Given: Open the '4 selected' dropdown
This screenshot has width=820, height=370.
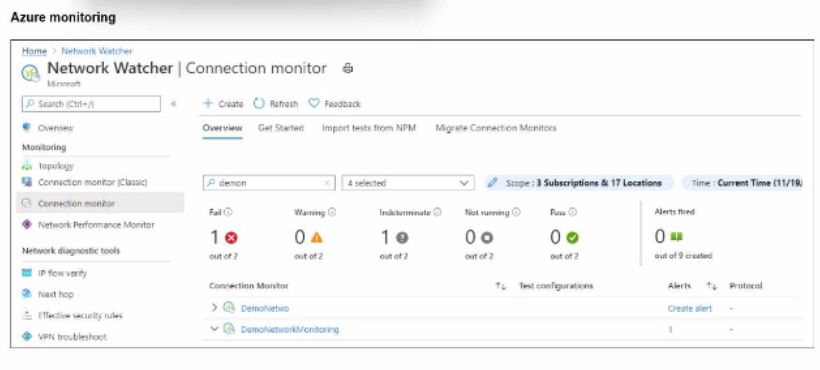Looking at the screenshot, I should pos(408,183).
